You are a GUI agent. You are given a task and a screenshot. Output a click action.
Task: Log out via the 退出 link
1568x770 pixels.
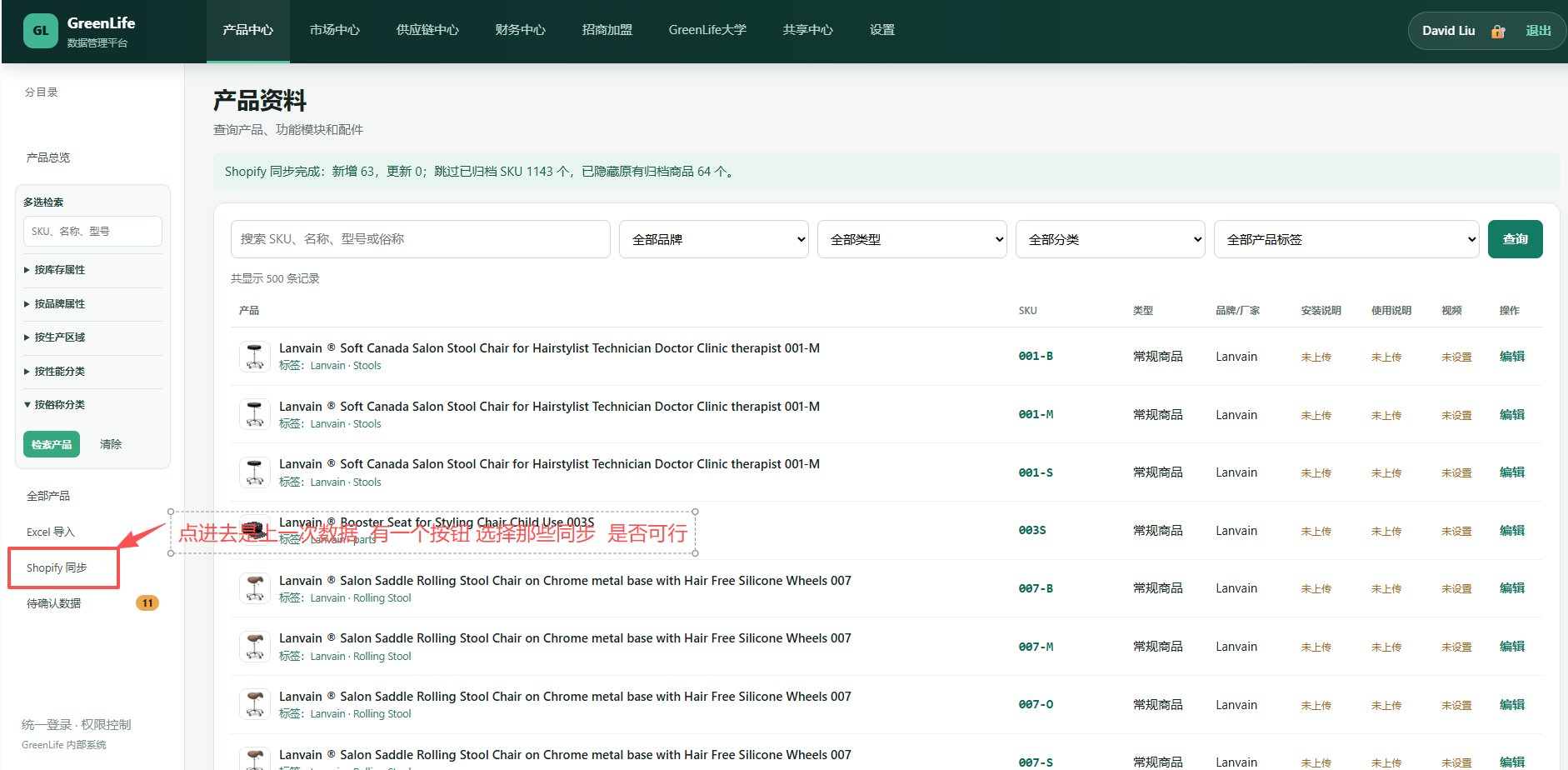[1538, 31]
